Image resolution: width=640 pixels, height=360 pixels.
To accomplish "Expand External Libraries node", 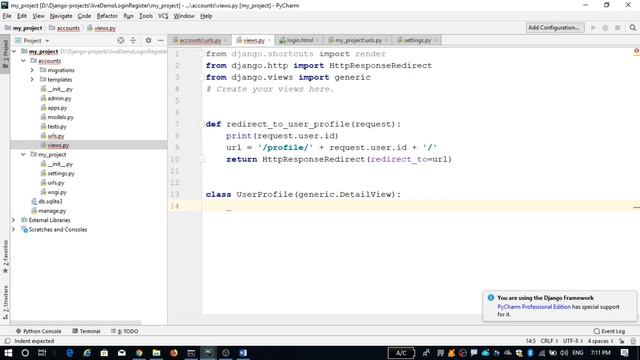I will [x=14, y=220].
